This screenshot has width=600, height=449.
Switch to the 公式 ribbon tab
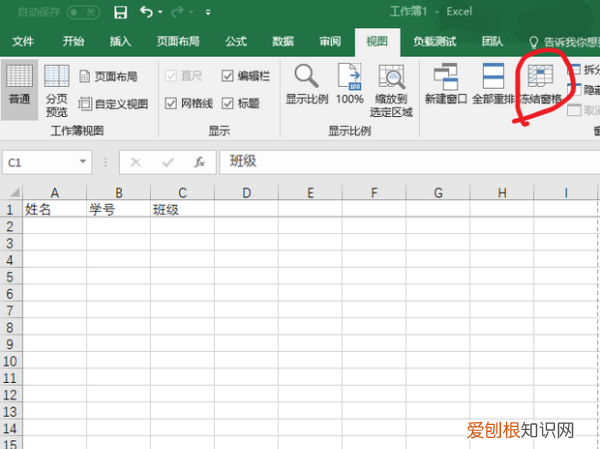236,41
